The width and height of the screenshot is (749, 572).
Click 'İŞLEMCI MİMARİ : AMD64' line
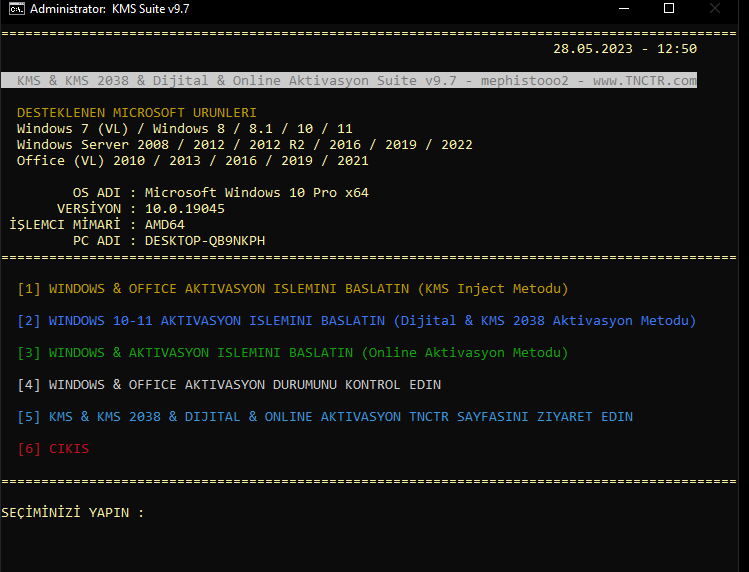[x=97, y=225]
